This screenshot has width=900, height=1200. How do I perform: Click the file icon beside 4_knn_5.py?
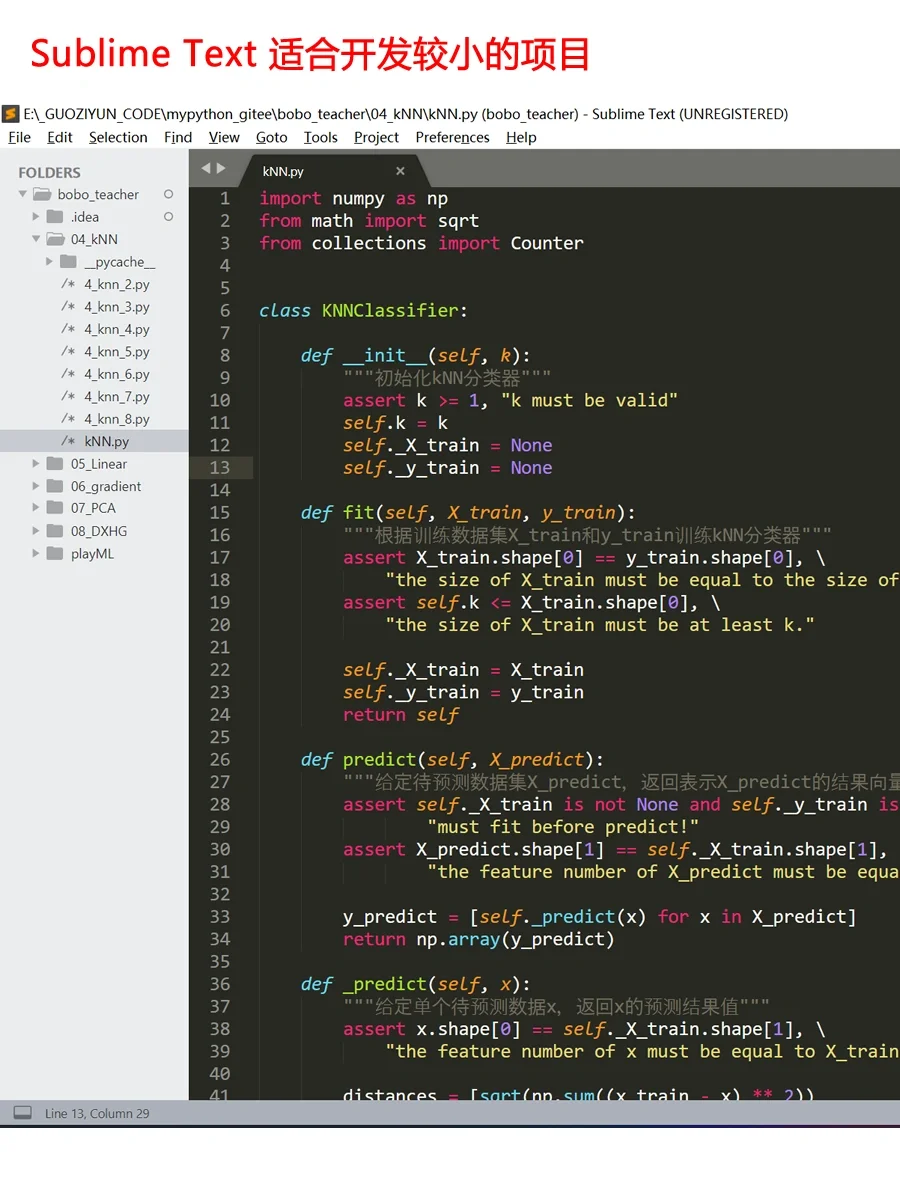tap(68, 352)
